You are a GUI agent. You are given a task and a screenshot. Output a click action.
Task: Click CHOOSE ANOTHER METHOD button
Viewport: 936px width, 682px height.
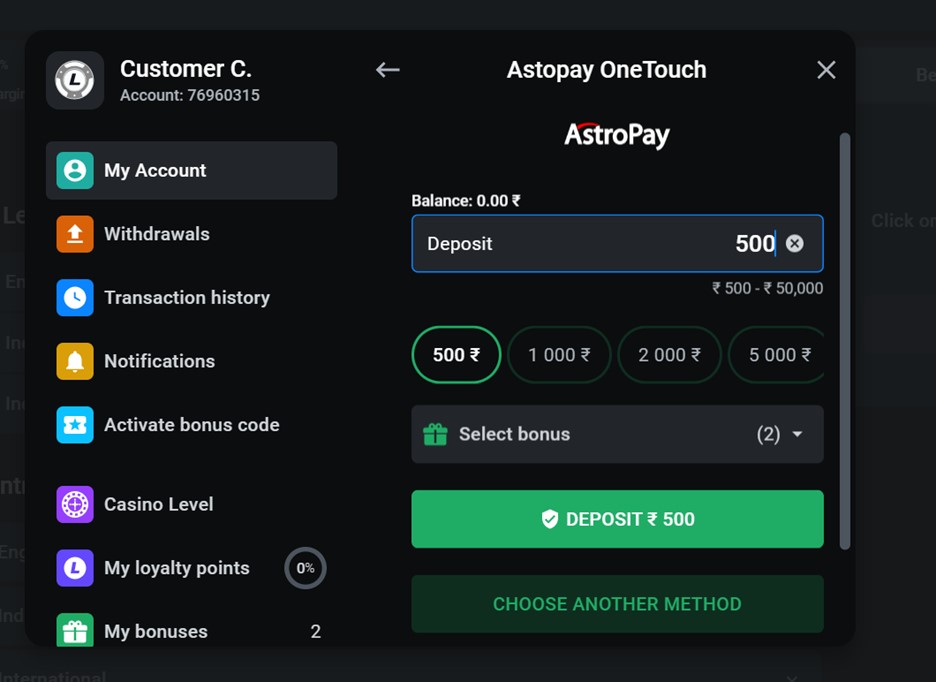(617, 604)
